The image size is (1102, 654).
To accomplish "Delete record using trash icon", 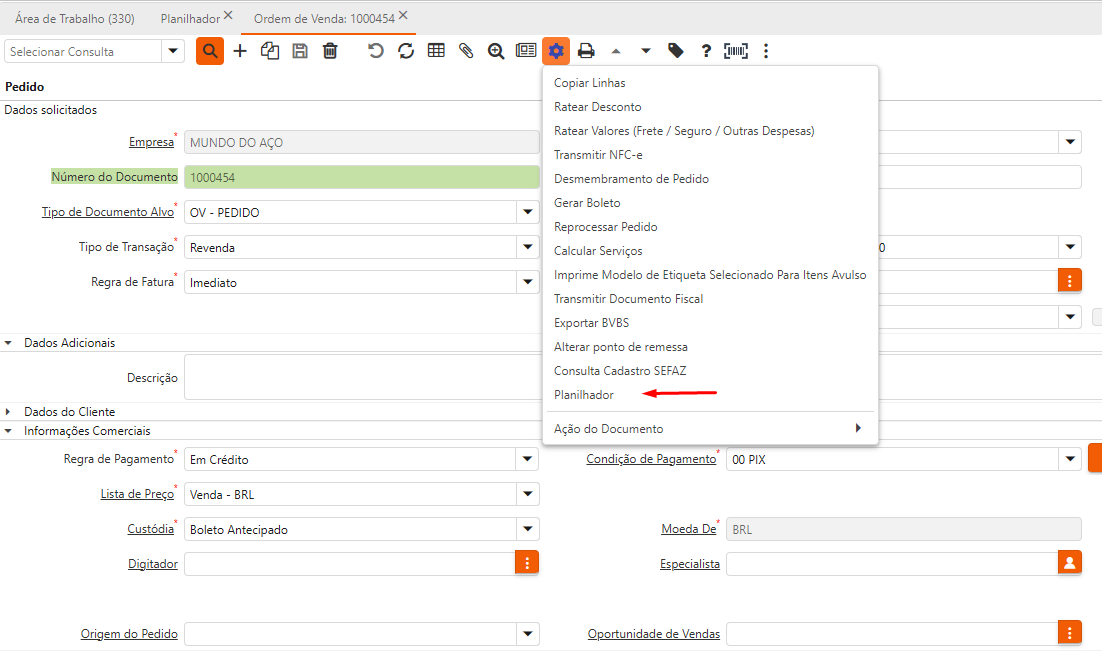I will tap(330, 51).
